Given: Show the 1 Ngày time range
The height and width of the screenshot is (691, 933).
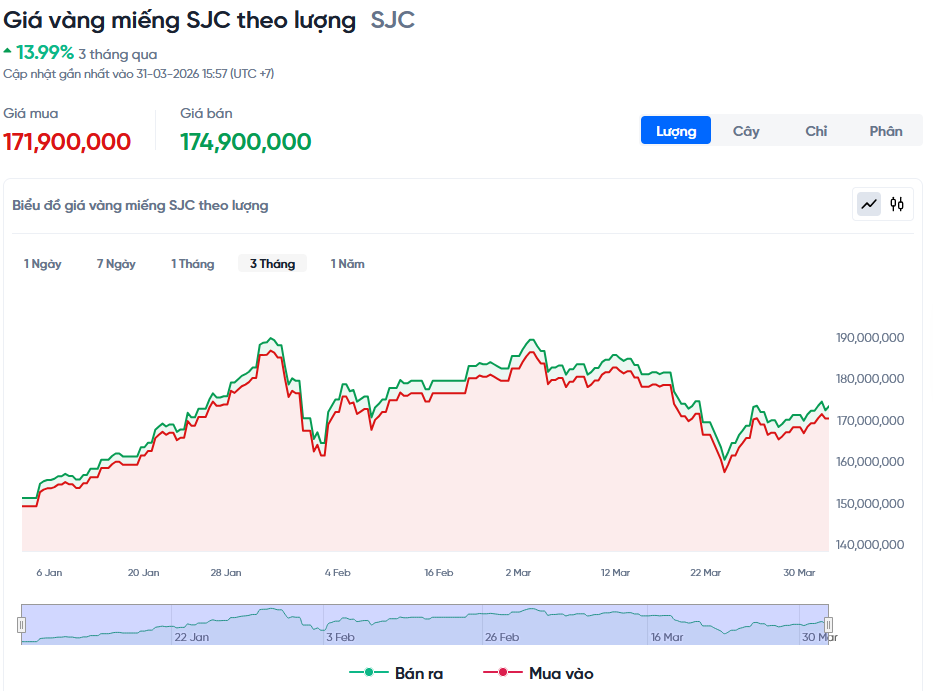Looking at the screenshot, I should click(x=43, y=264).
